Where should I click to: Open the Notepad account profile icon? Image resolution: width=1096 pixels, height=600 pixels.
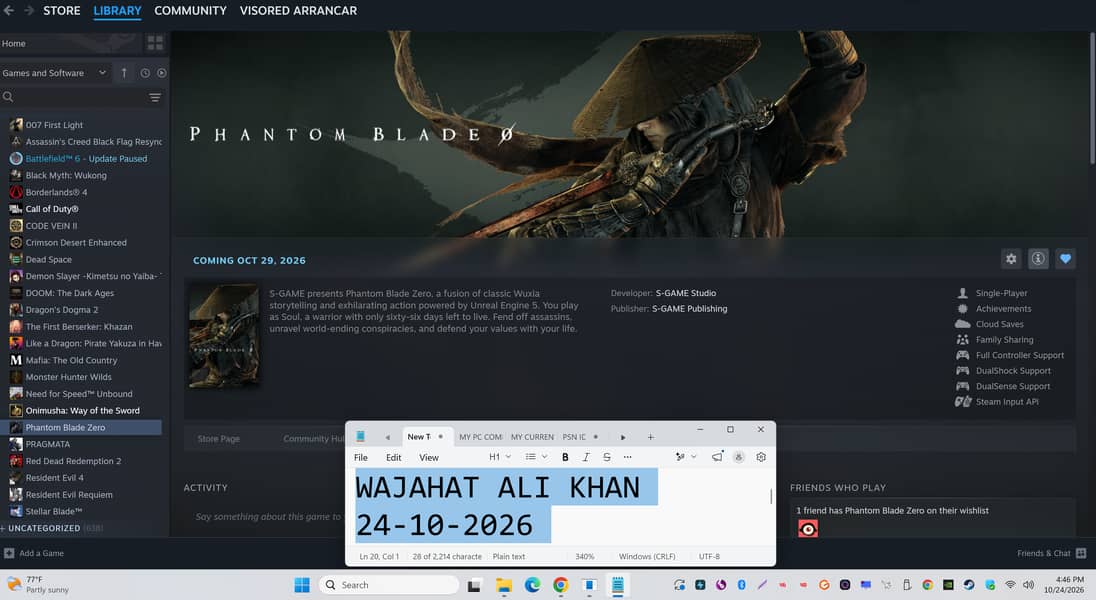tap(739, 457)
